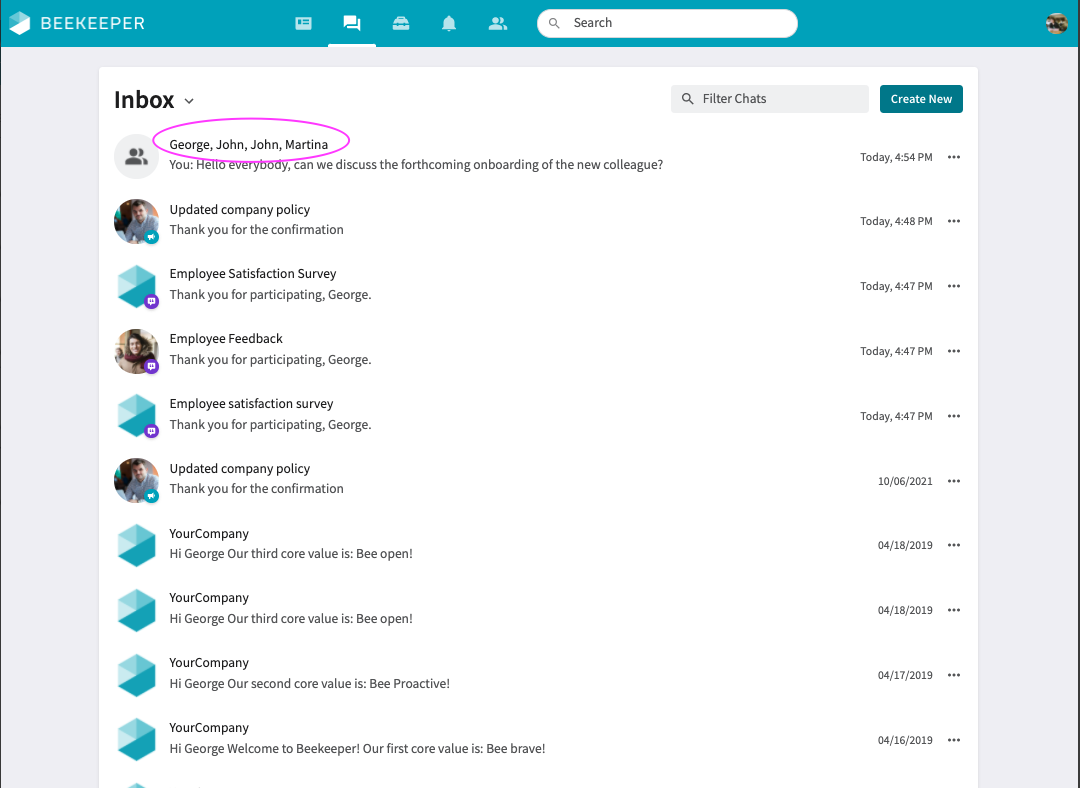Open more options for lowercase Employee satisfaction survey

(x=953, y=416)
